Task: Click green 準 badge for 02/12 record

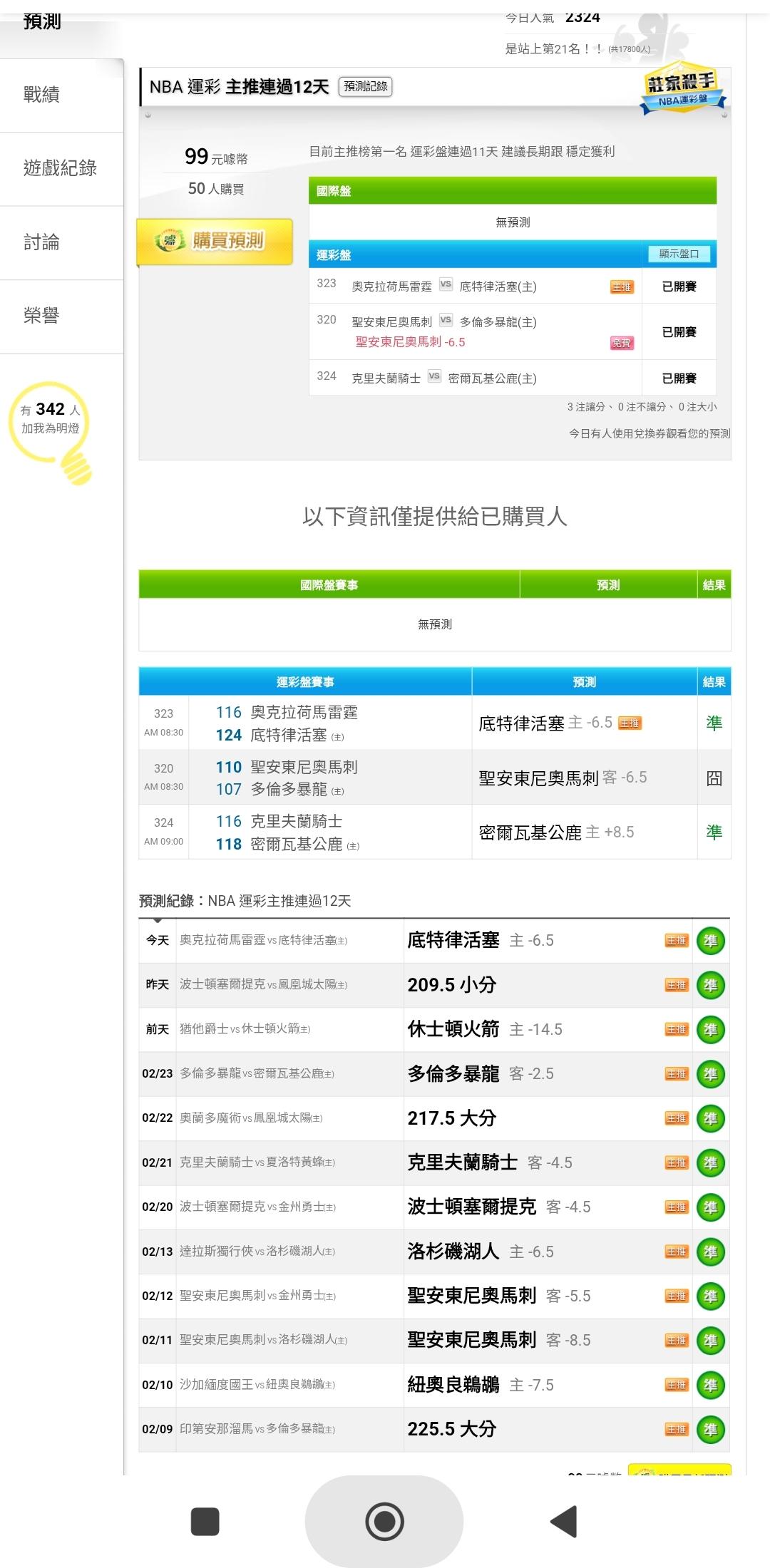Action: point(710,1296)
